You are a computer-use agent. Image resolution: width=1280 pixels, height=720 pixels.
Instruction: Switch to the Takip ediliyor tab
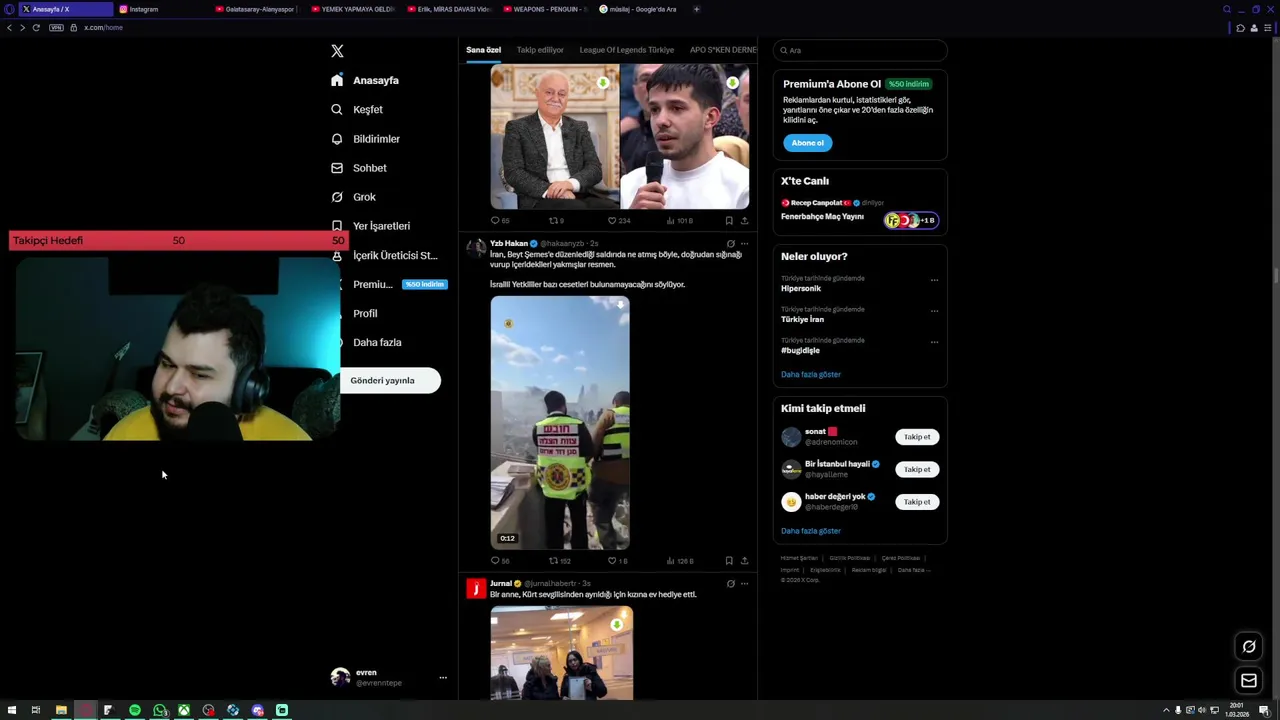tap(540, 50)
